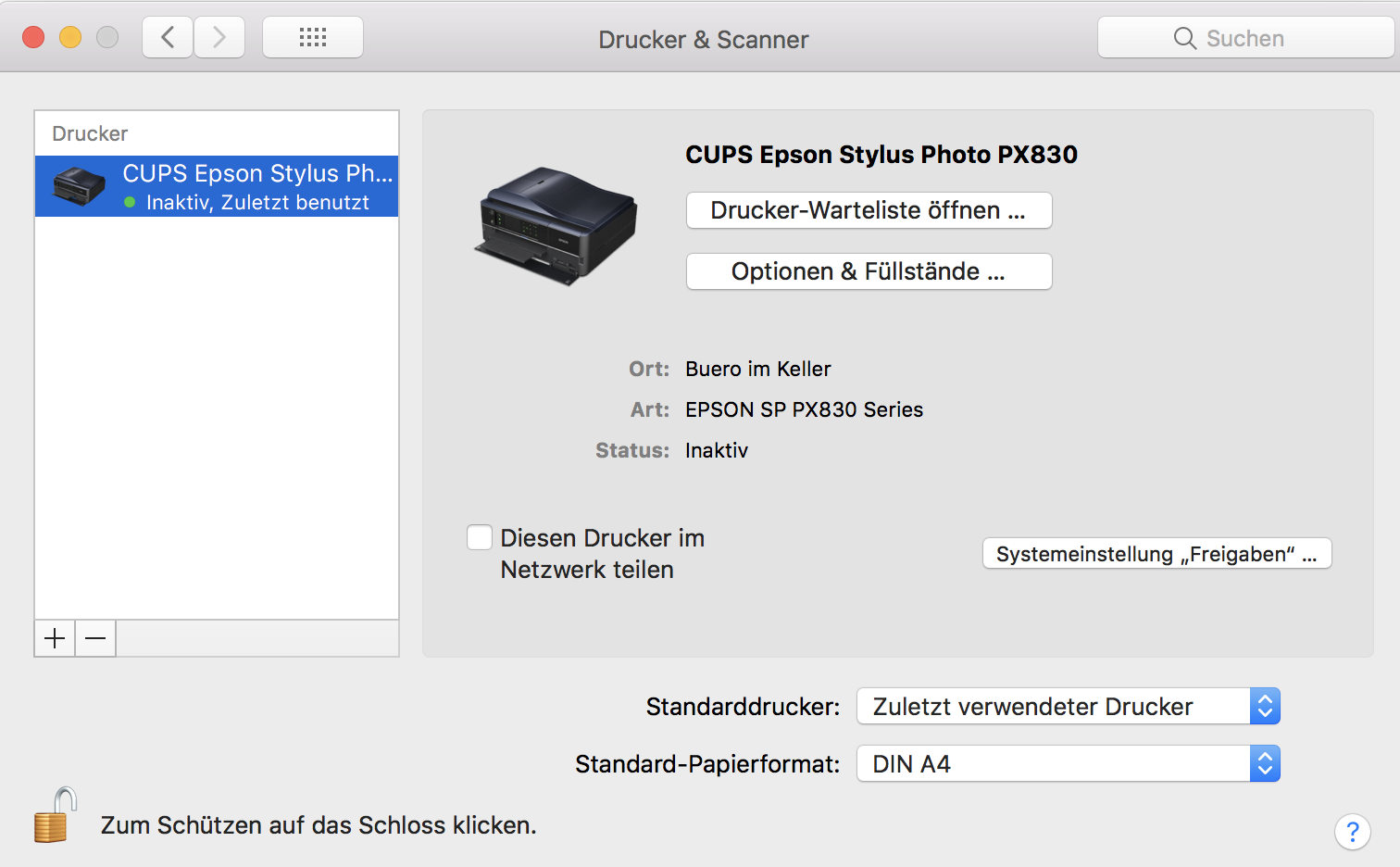The width and height of the screenshot is (1400, 867).
Task: Remove selected printer with minus button
Action: [95, 638]
